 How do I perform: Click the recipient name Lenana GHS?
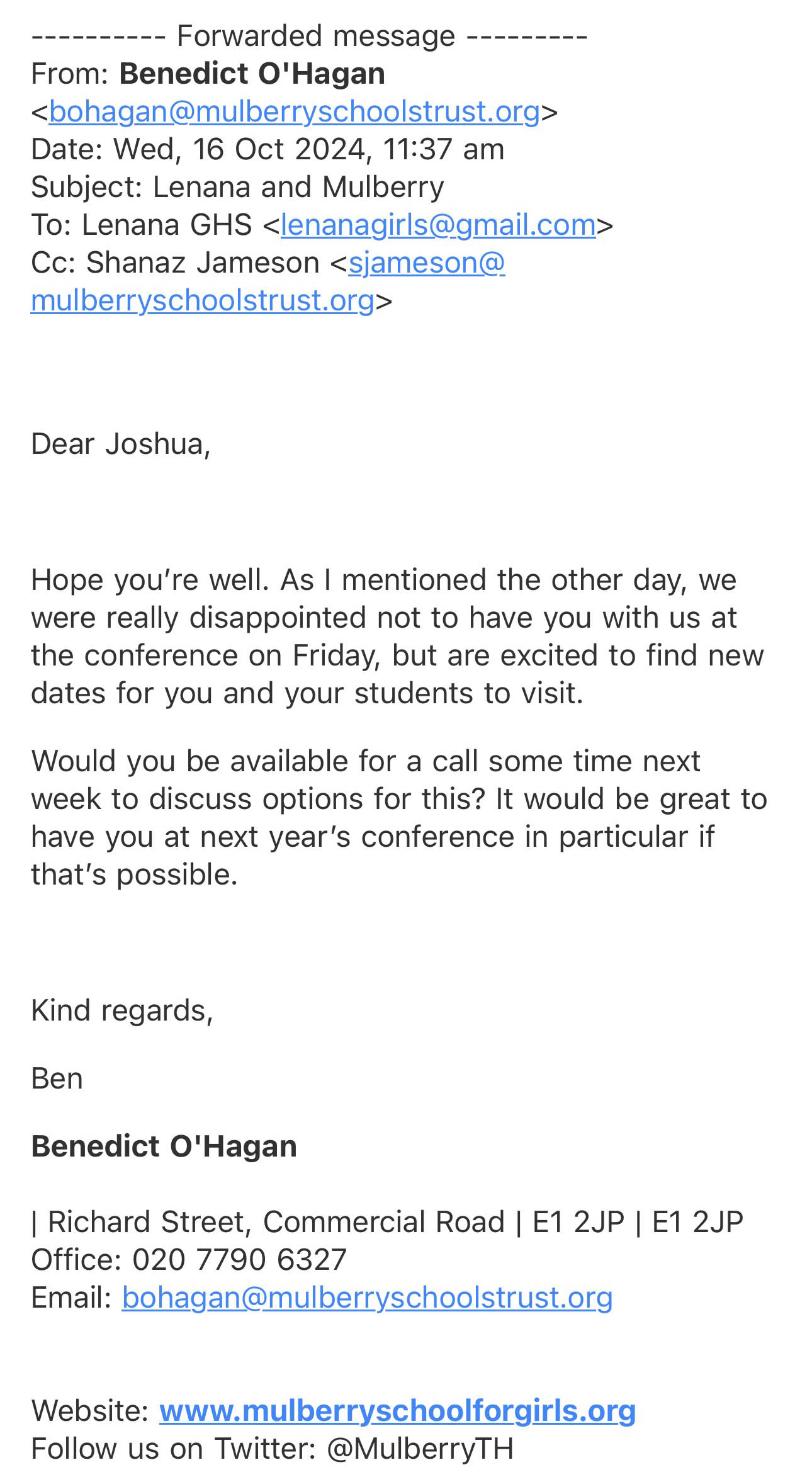coord(167,225)
